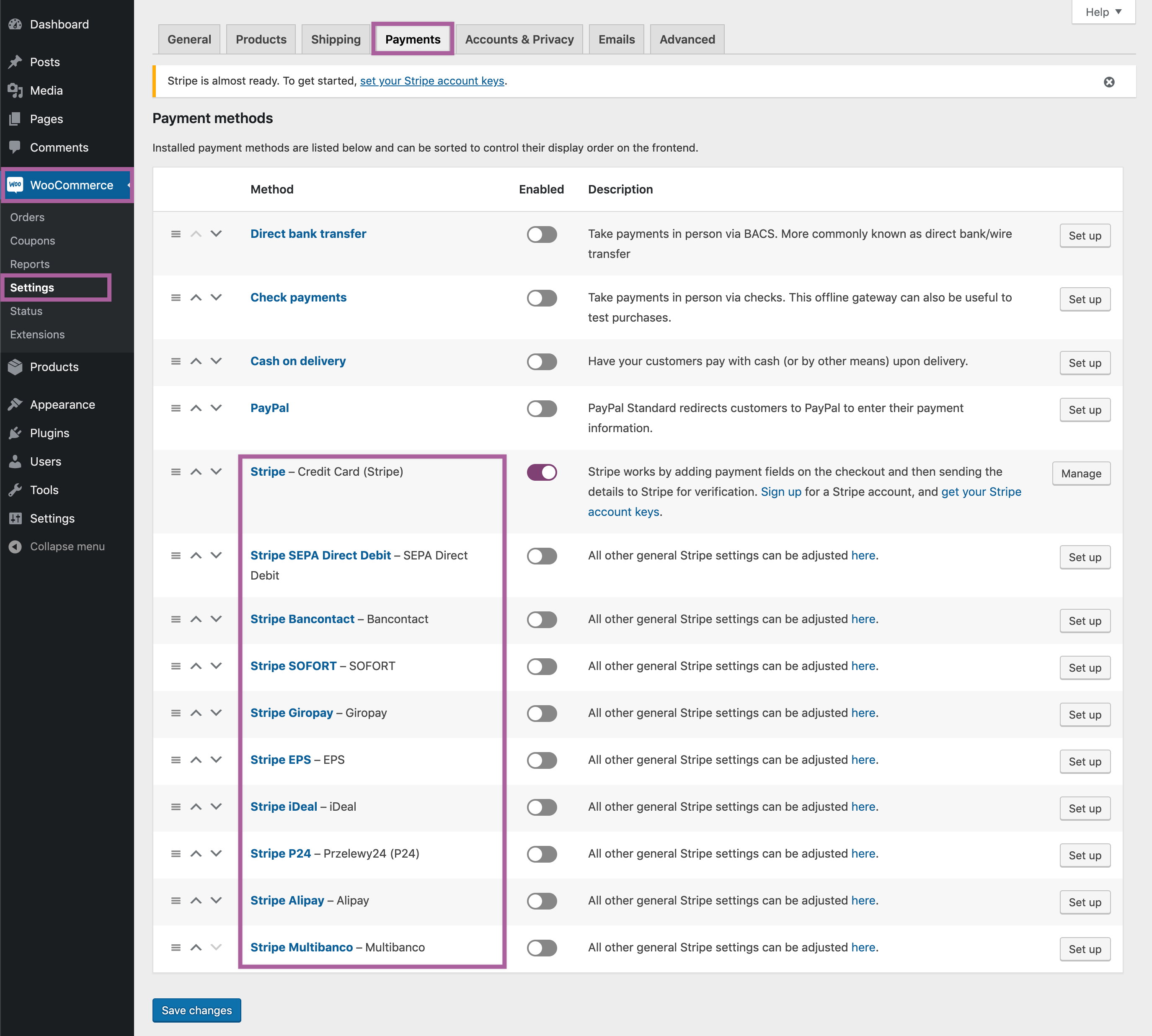Click the Dashboard icon in the sidebar

coord(15,24)
